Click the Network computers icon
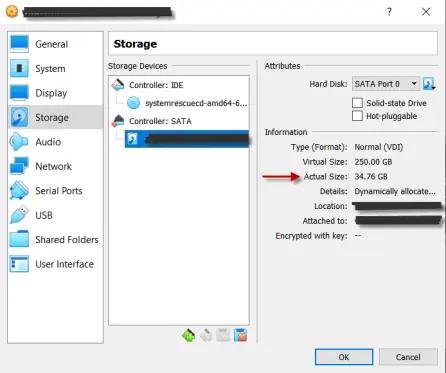Viewport: 446px width, 373px height. [19, 166]
